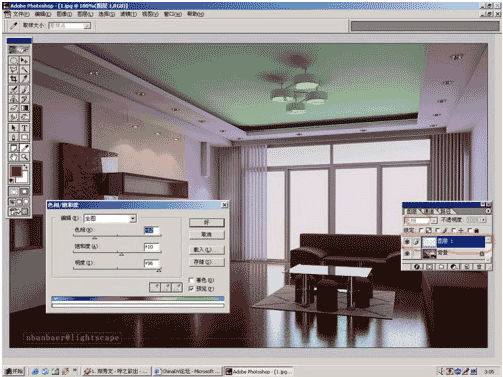The width and height of the screenshot is (503, 377).
Task: Select the Eraser tool
Action: click(x=14, y=108)
